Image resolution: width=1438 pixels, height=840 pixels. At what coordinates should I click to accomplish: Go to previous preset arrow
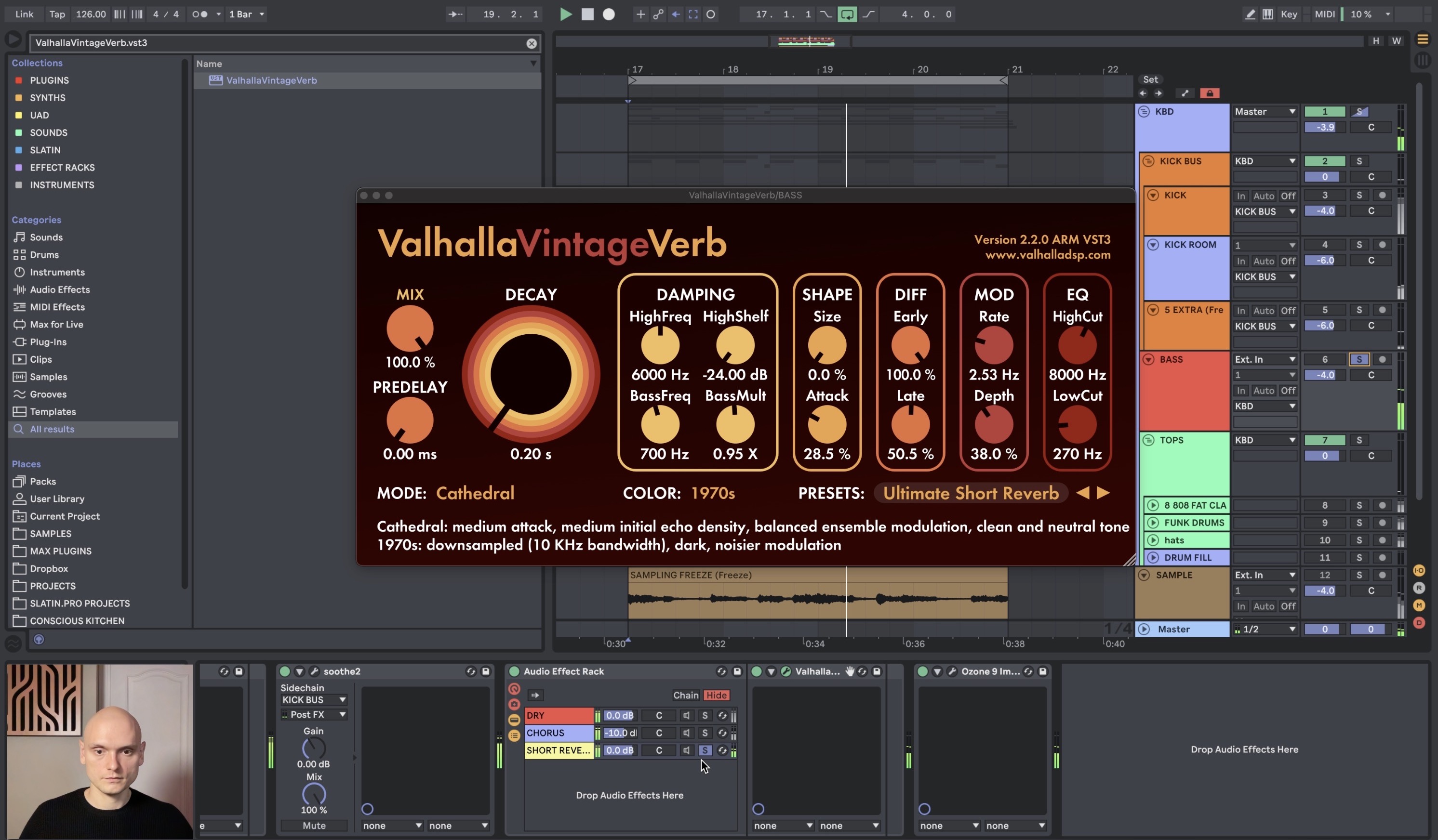[1082, 493]
